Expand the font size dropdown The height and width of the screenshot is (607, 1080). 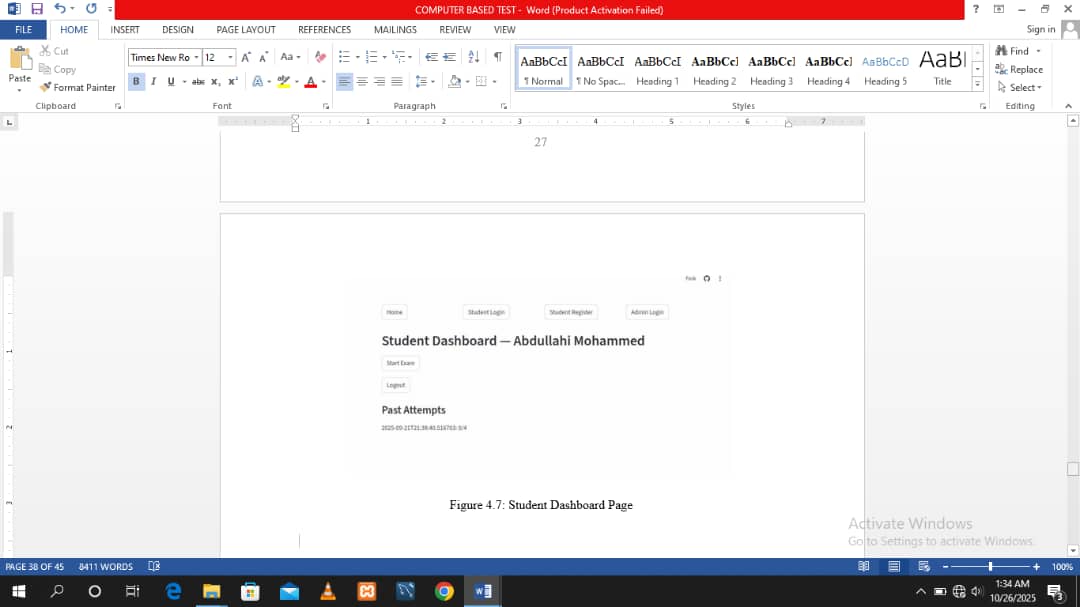pos(231,58)
